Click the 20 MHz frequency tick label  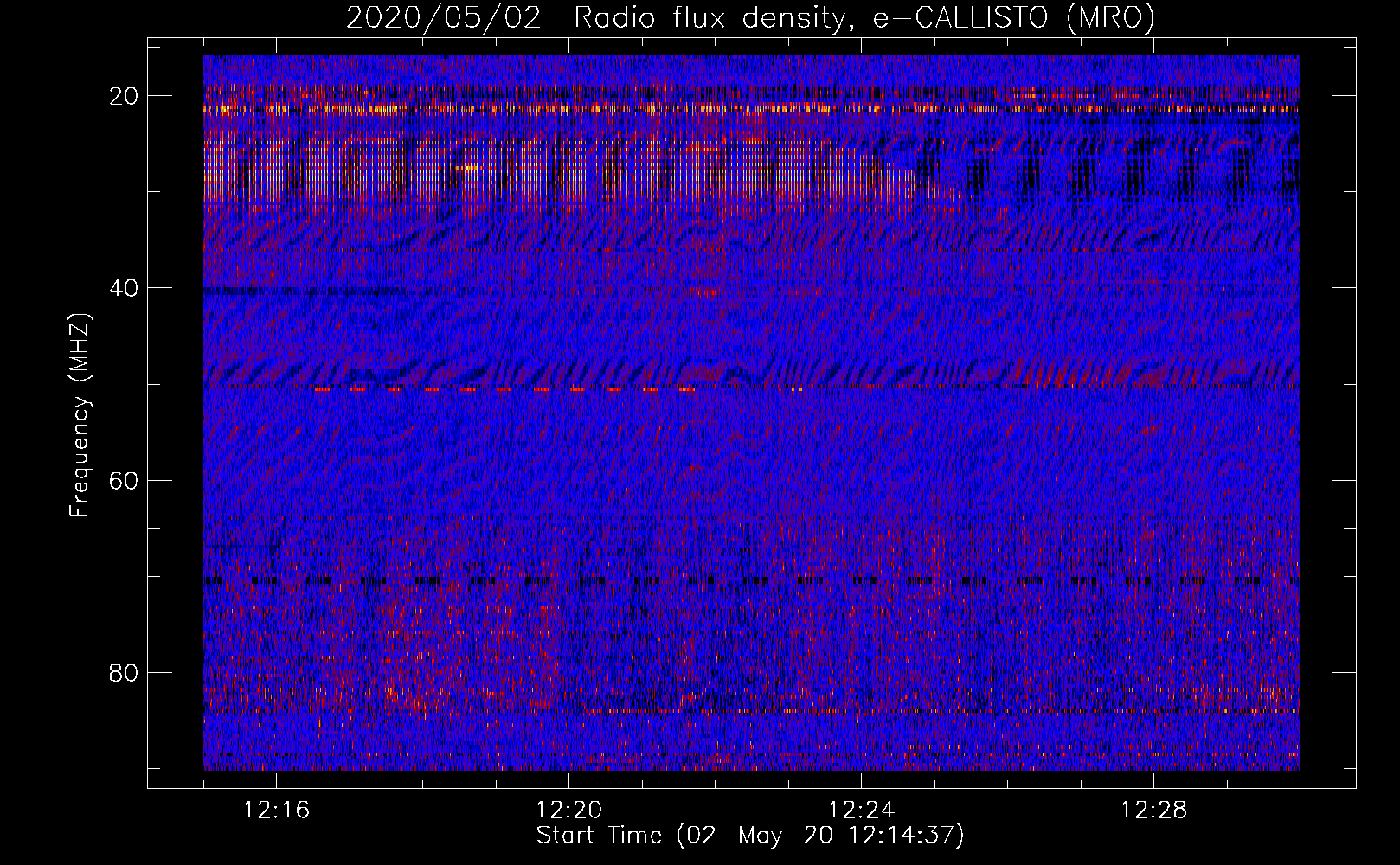[x=124, y=96]
